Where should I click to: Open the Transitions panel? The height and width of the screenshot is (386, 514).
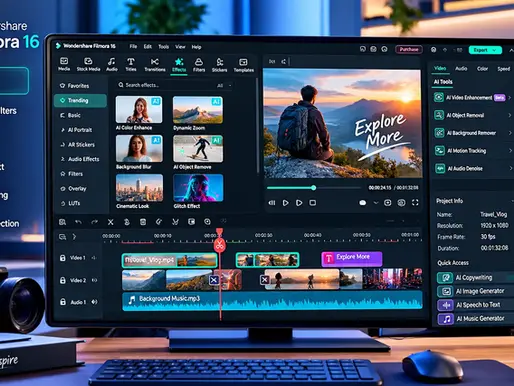[x=155, y=64]
